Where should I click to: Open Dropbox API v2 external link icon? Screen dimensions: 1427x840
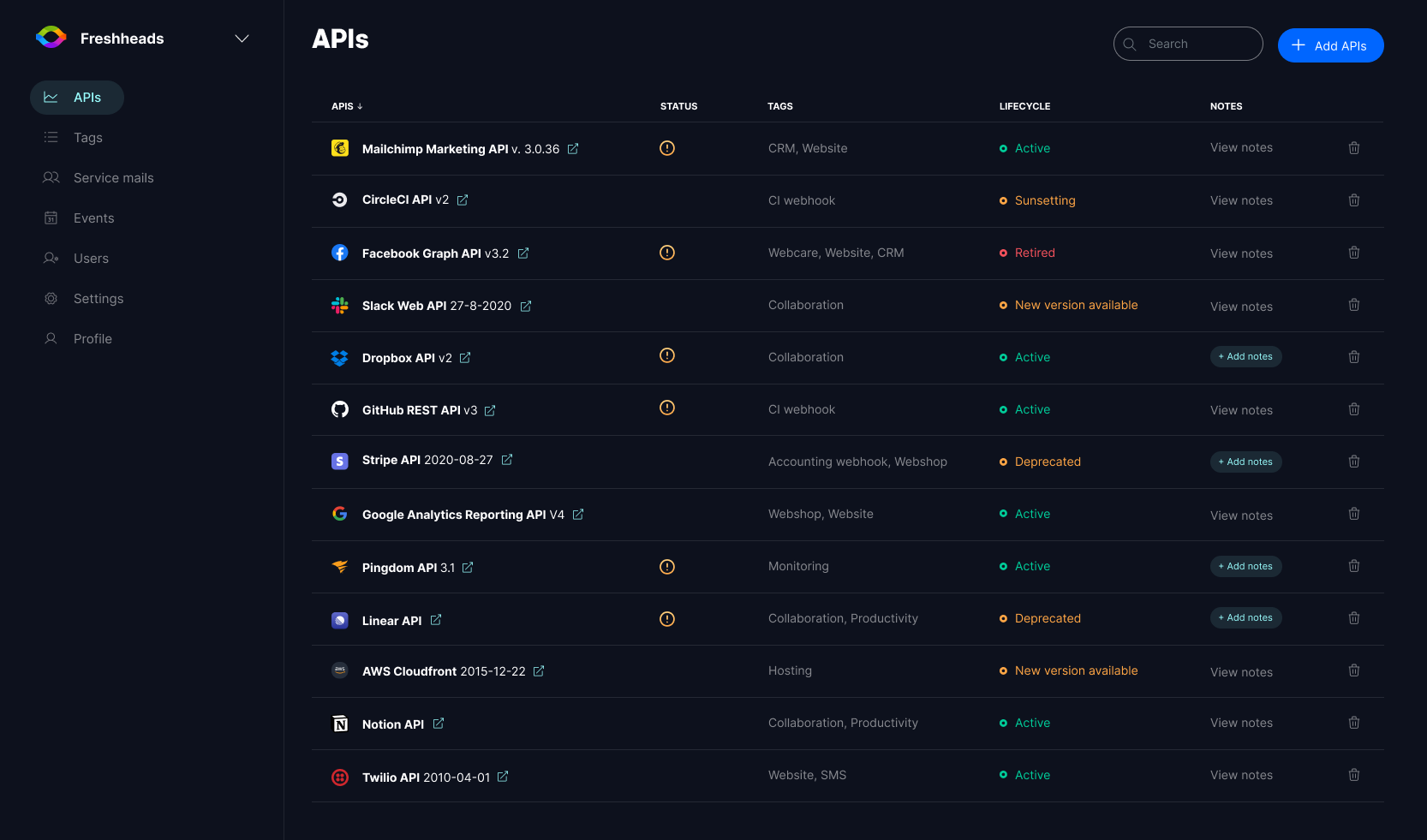tap(465, 358)
